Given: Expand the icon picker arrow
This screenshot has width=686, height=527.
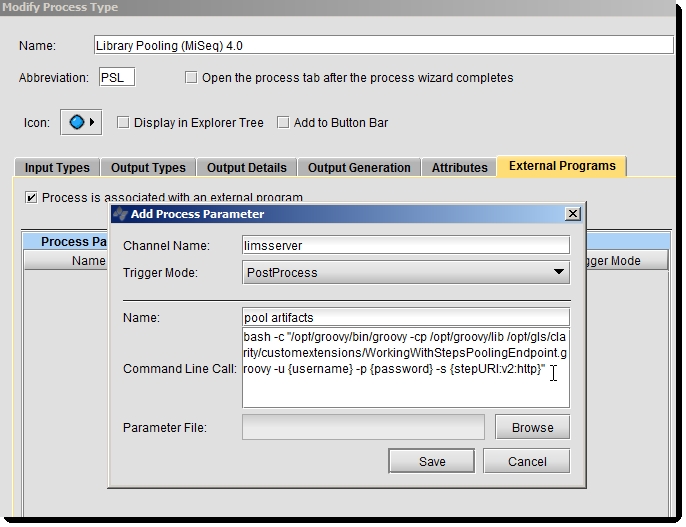Looking at the screenshot, I should coord(93,123).
